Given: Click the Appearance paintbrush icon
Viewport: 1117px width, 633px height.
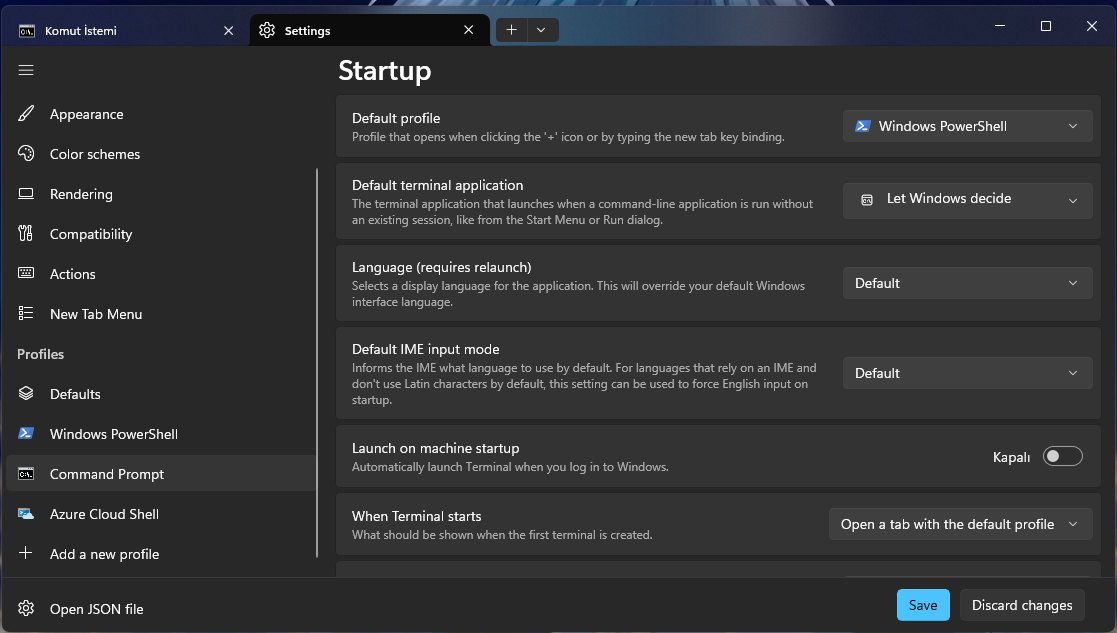Looking at the screenshot, I should pos(26,114).
